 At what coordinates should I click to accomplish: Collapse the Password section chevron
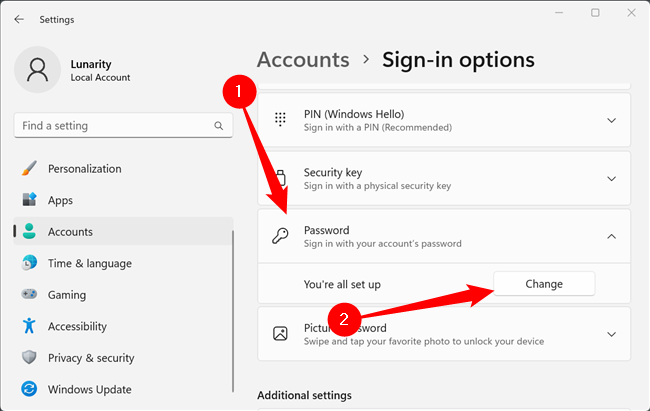pyautogui.click(x=612, y=237)
